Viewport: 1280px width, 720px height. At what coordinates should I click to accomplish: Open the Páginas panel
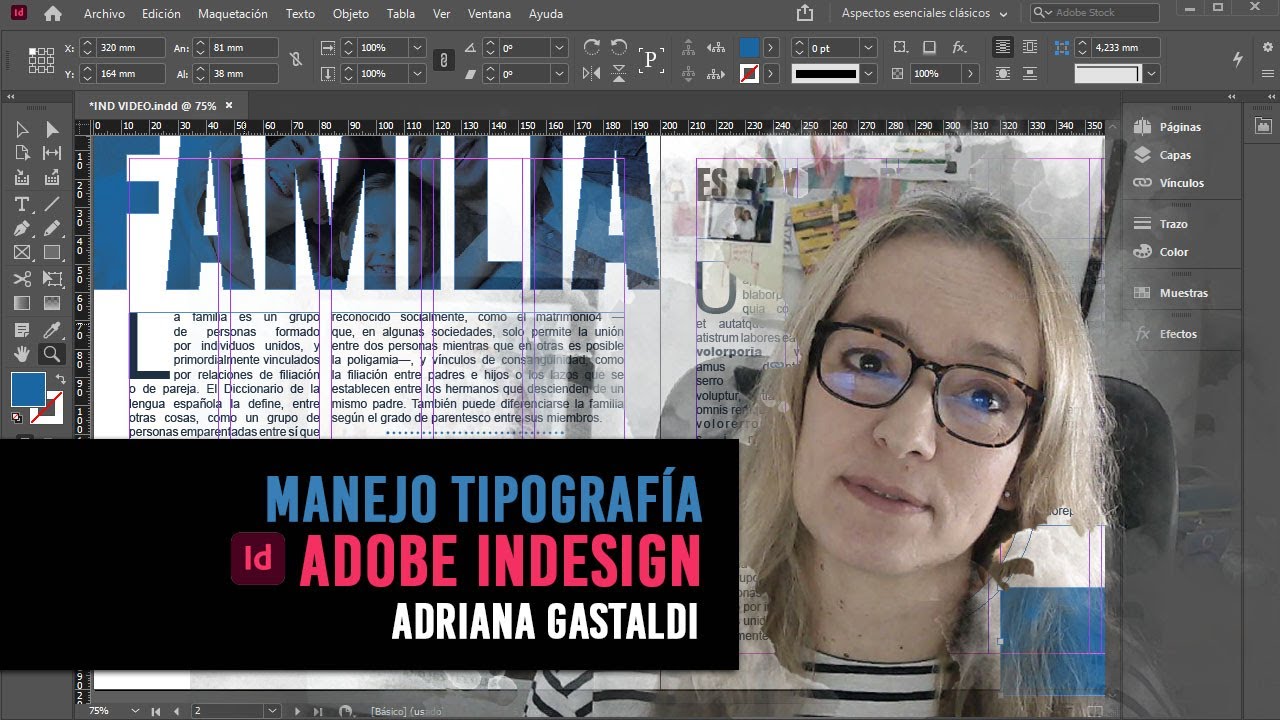pyautogui.click(x=1168, y=127)
